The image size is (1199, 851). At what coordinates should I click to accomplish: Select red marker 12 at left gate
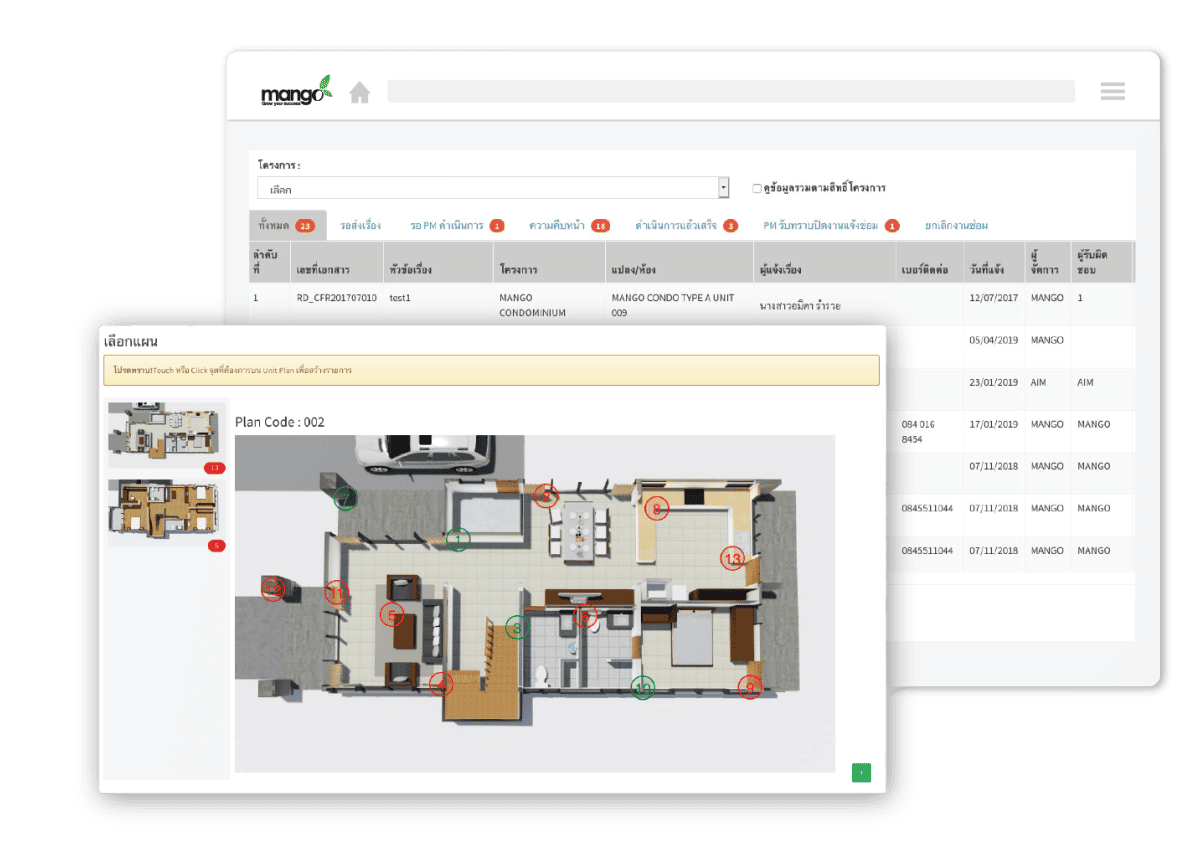(273, 591)
